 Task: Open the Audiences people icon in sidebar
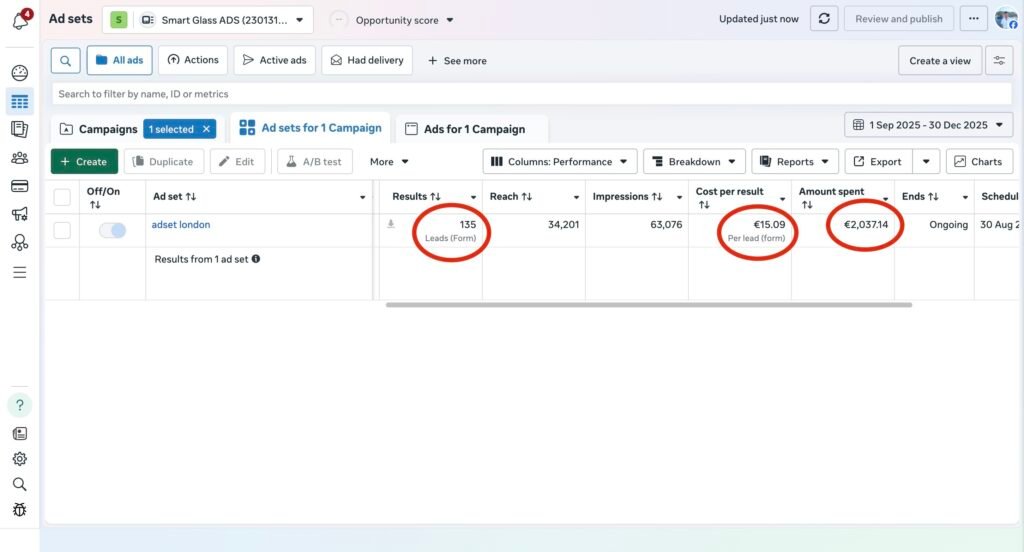(x=19, y=157)
